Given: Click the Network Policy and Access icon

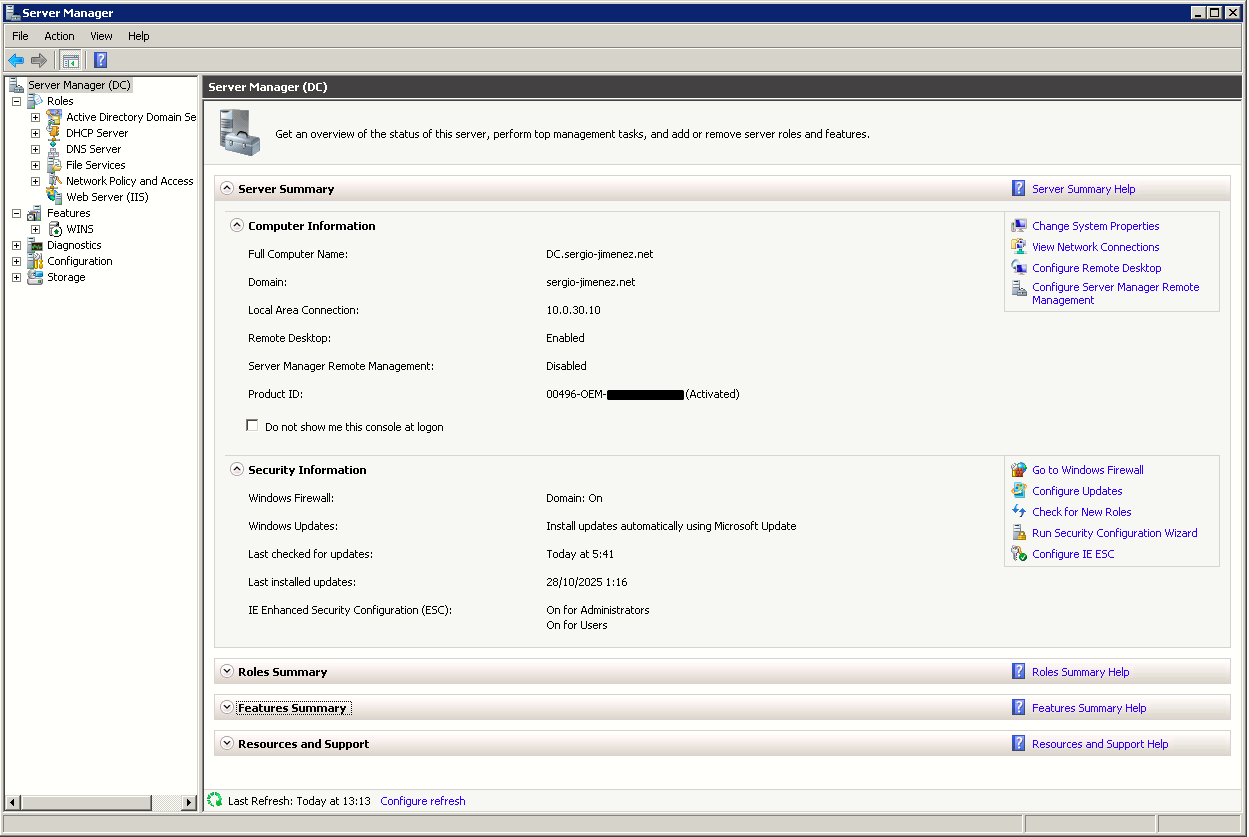Looking at the screenshot, I should coord(54,181).
